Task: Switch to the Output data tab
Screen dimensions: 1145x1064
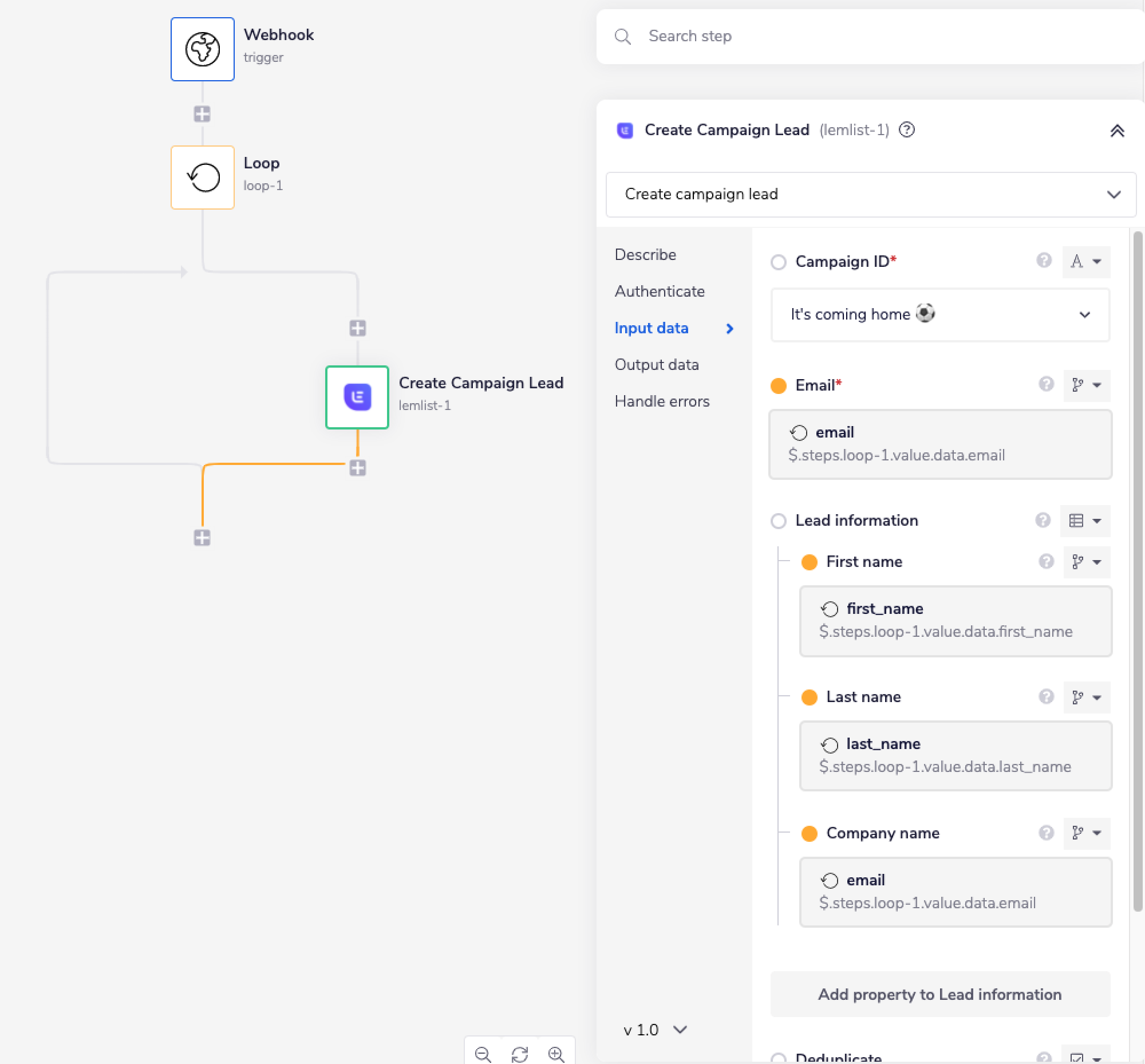Action: click(x=656, y=364)
